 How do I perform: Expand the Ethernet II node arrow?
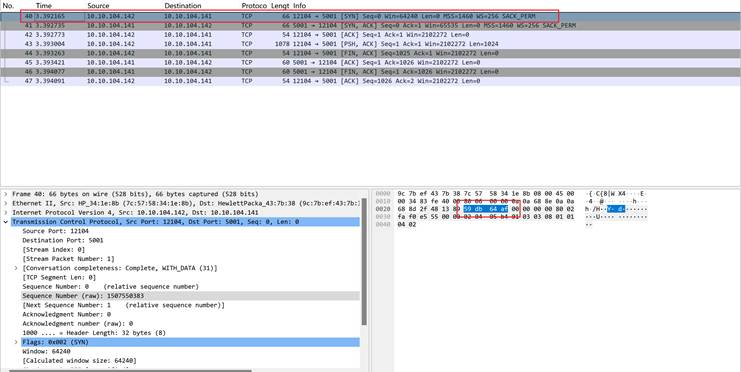click(6, 203)
